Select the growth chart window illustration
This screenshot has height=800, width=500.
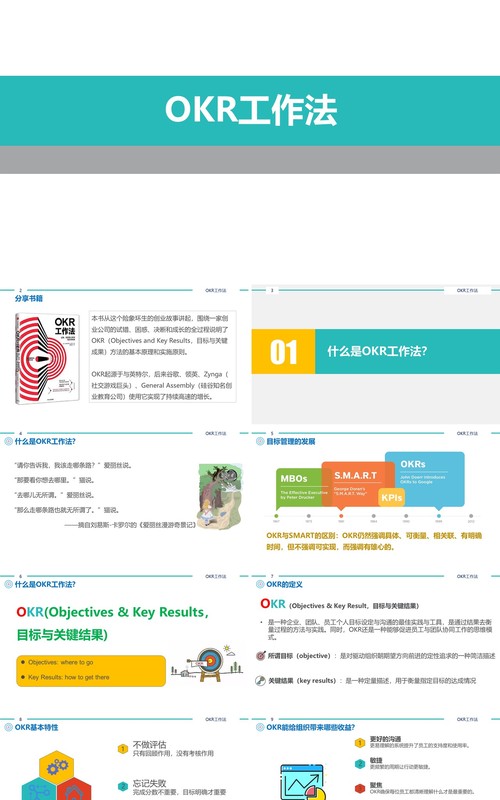click(x=303, y=782)
